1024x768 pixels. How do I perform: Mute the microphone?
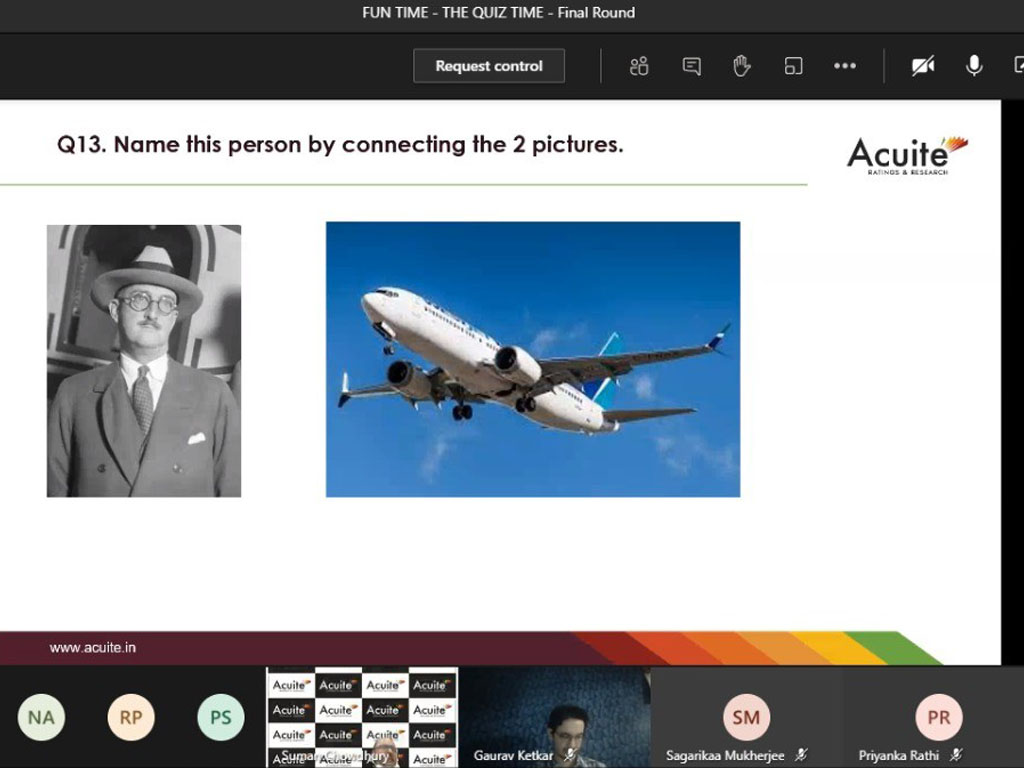point(973,66)
